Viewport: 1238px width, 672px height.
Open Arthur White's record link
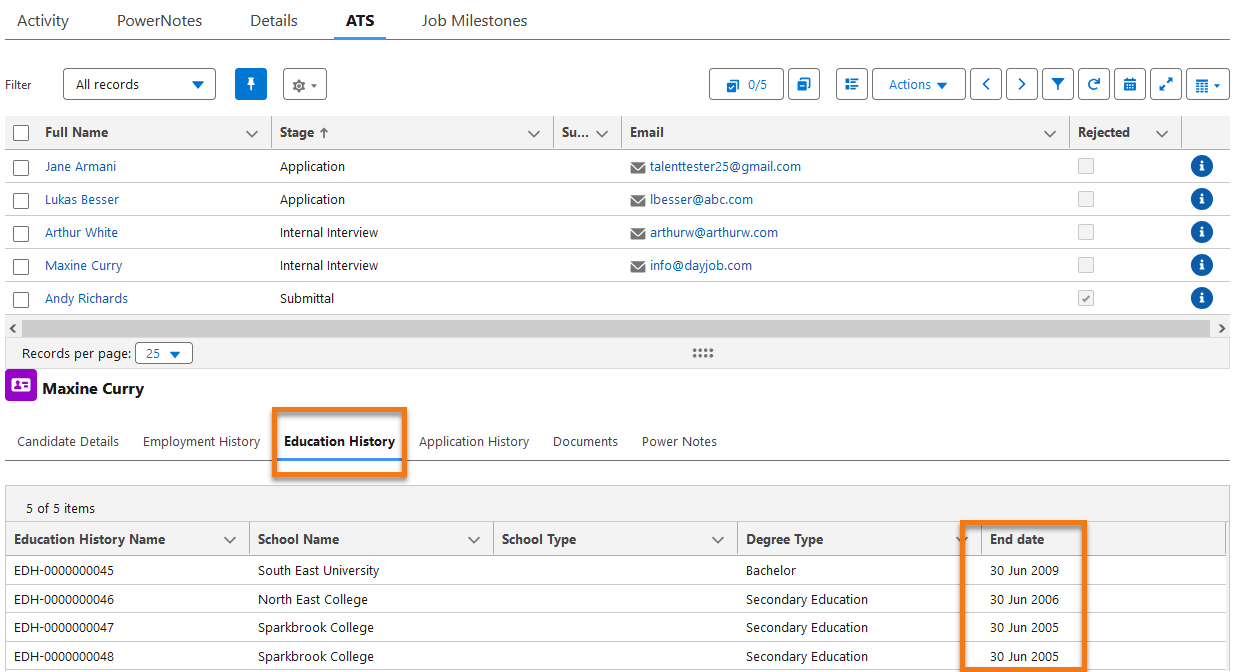[x=81, y=233]
